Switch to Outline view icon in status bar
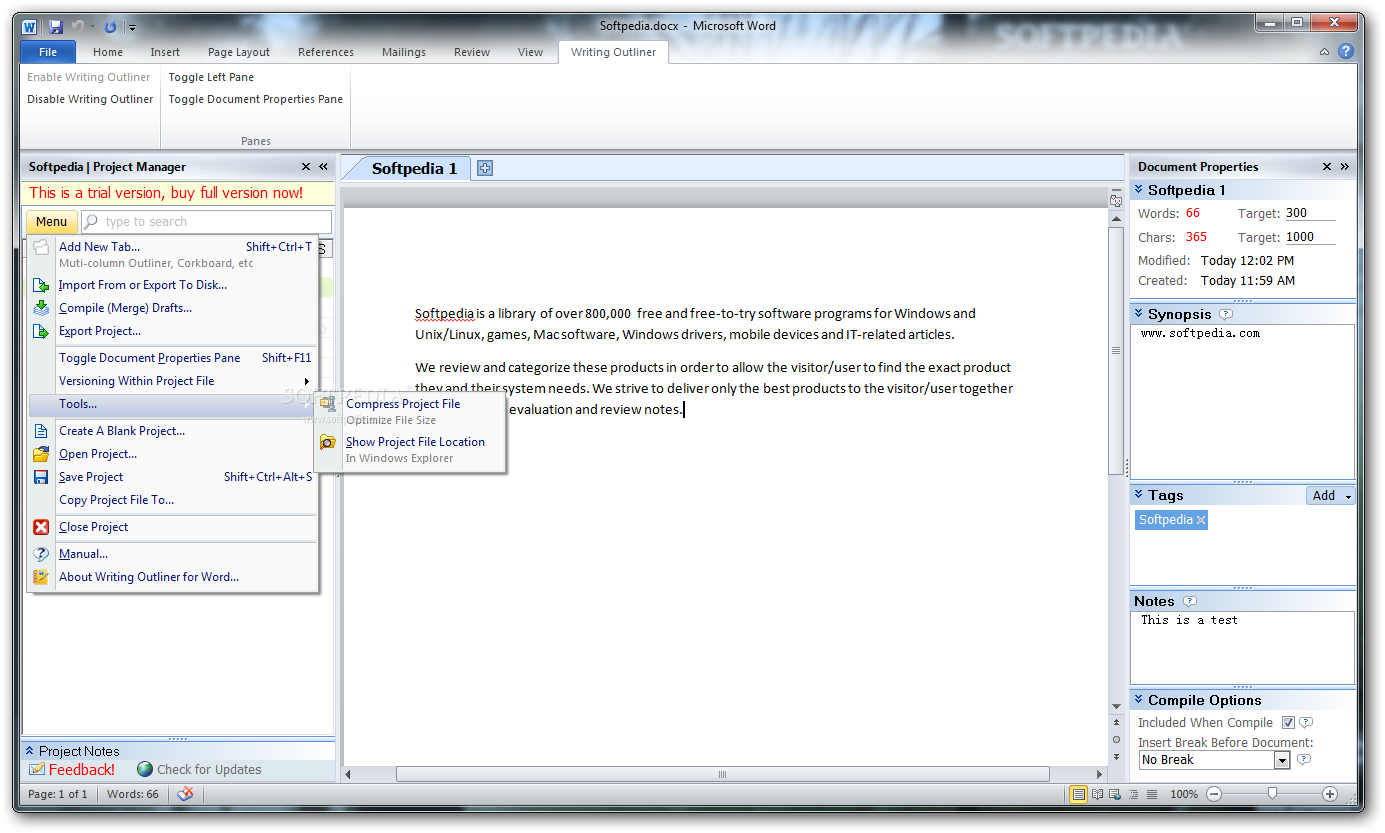 (1134, 794)
